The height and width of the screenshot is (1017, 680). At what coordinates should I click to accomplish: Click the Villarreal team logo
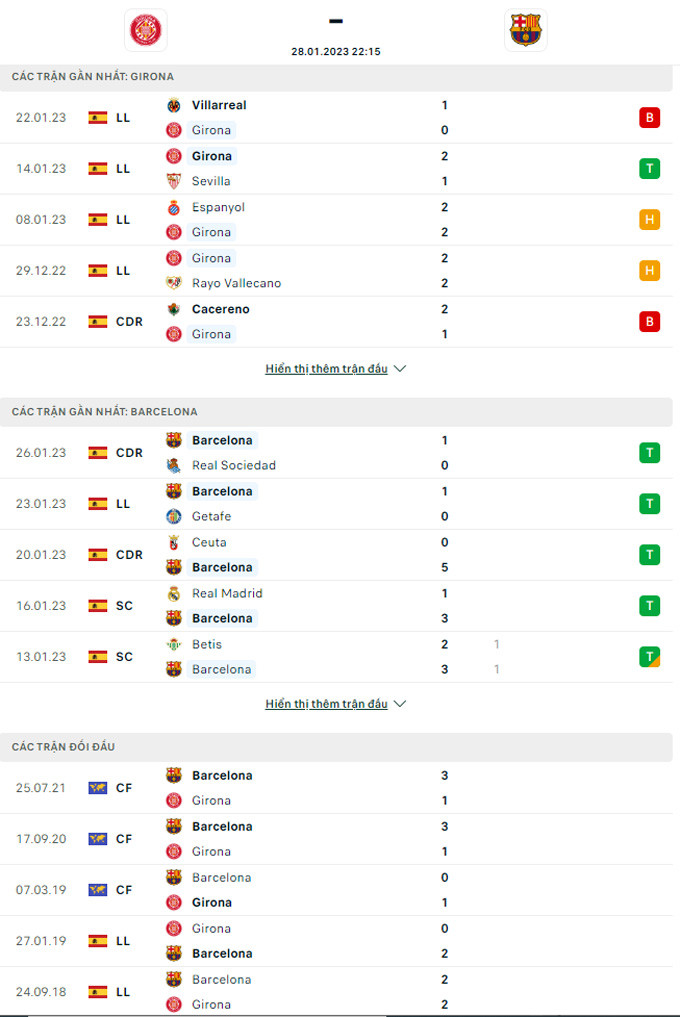point(174,105)
